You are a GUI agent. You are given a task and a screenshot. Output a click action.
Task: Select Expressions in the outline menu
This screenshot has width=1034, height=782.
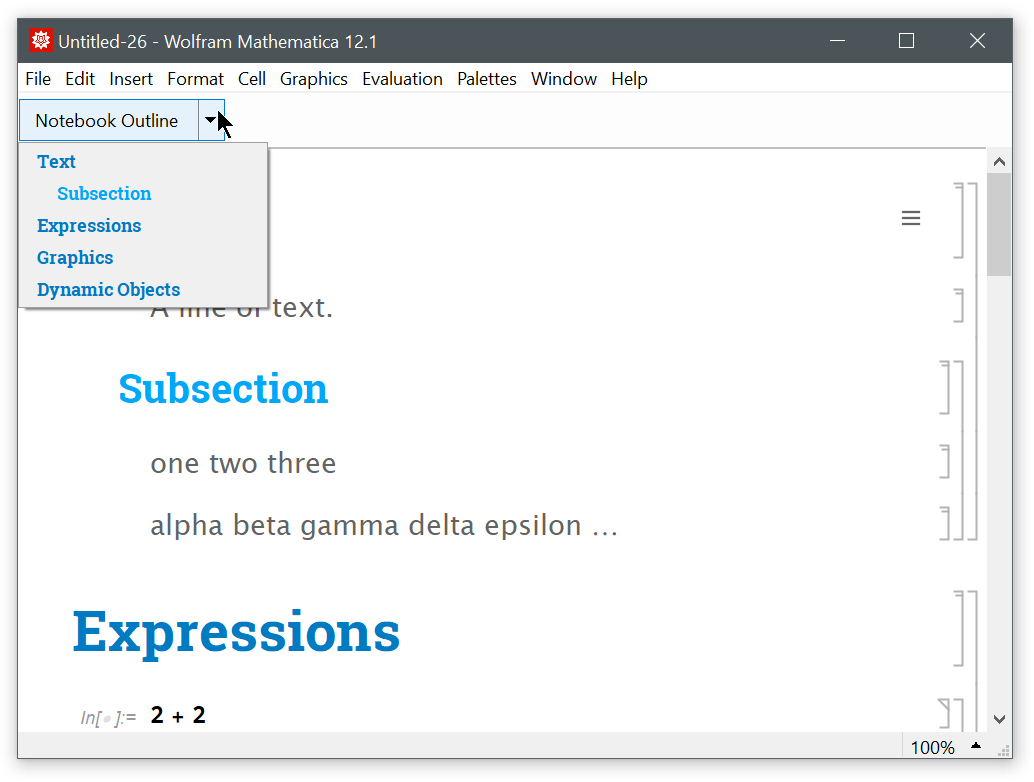(89, 226)
